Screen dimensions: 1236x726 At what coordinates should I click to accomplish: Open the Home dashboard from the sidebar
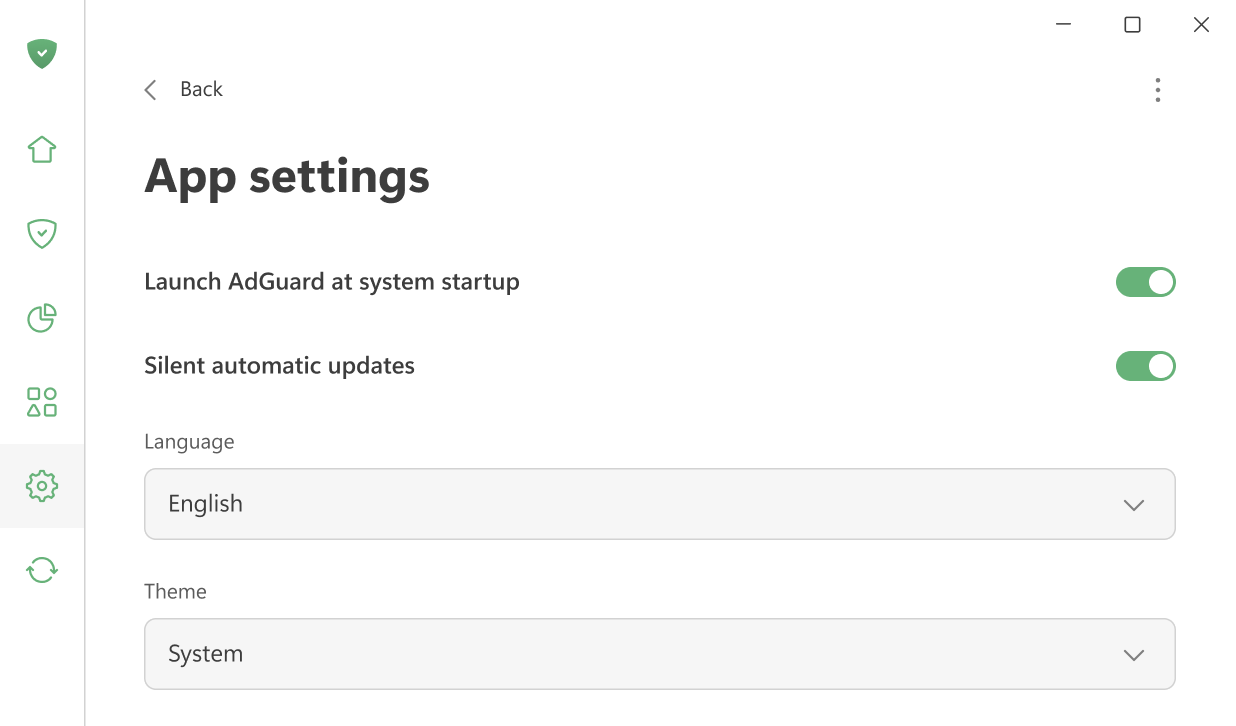[x=42, y=148]
